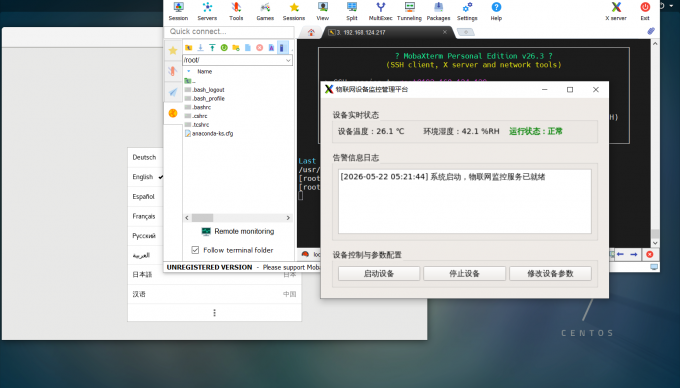Open the Packages icon

(438, 11)
